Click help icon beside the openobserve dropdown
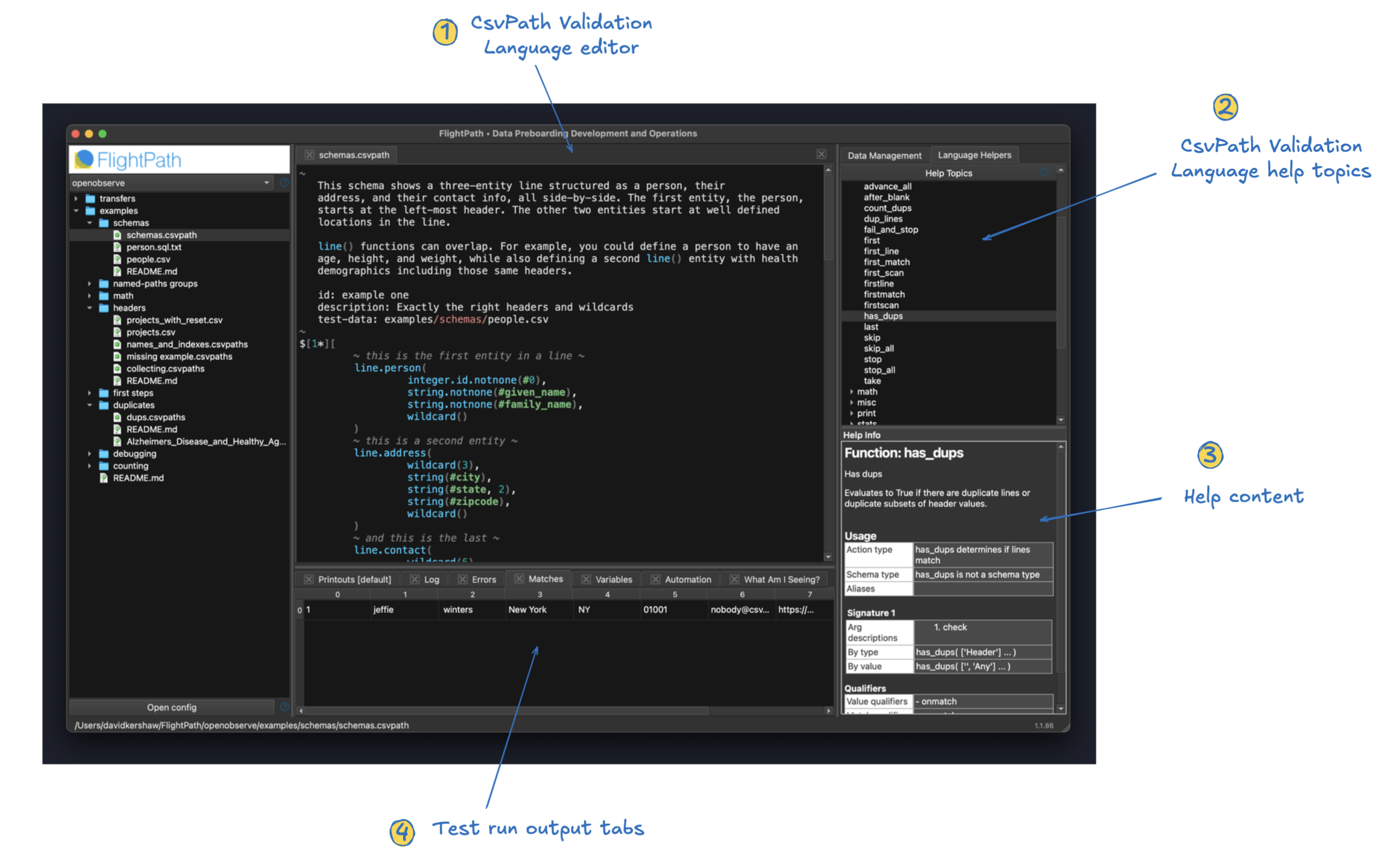The image size is (1400, 863). point(284,183)
